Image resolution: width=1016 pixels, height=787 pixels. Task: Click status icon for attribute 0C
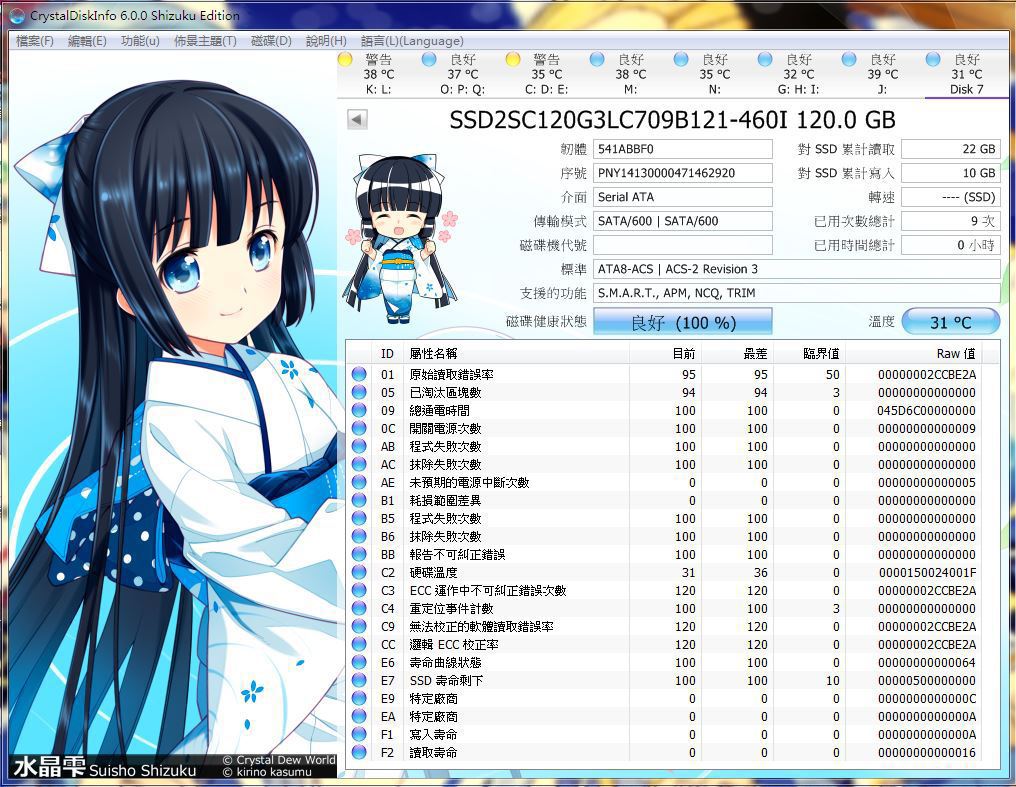point(358,428)
